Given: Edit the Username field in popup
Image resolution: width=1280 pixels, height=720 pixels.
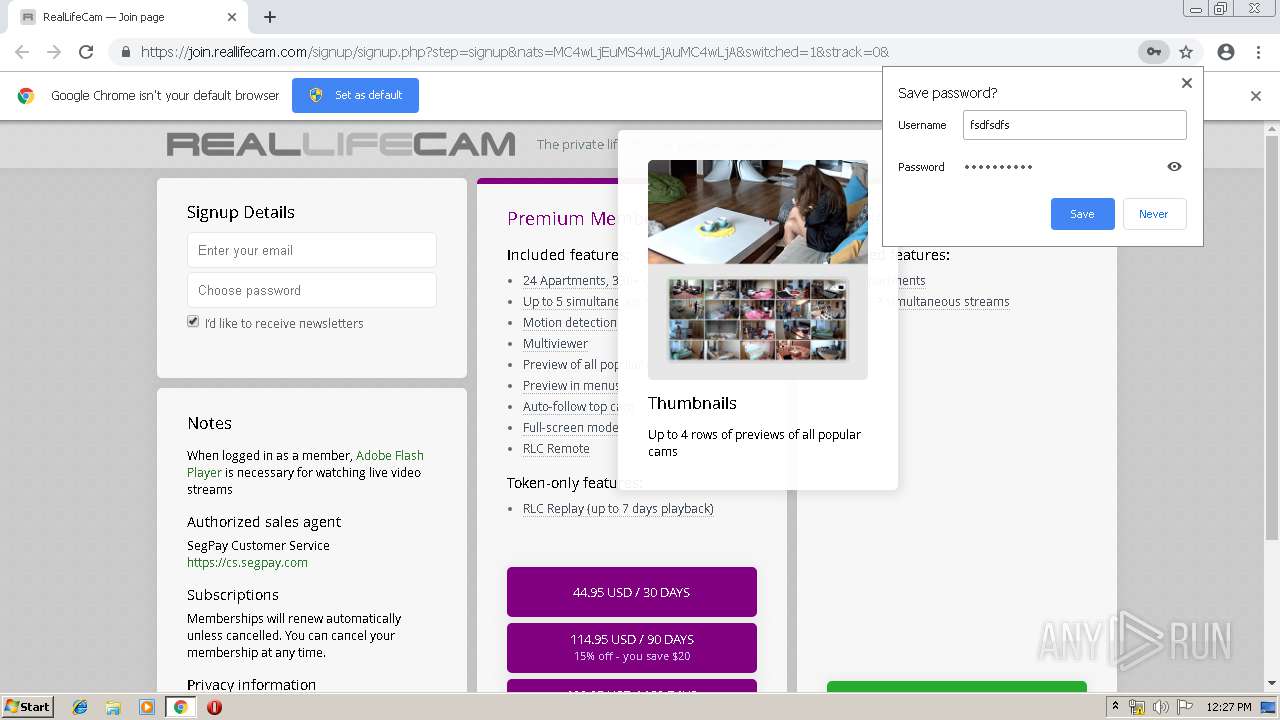Looking at the screenshot, I should pos(1075,125).
